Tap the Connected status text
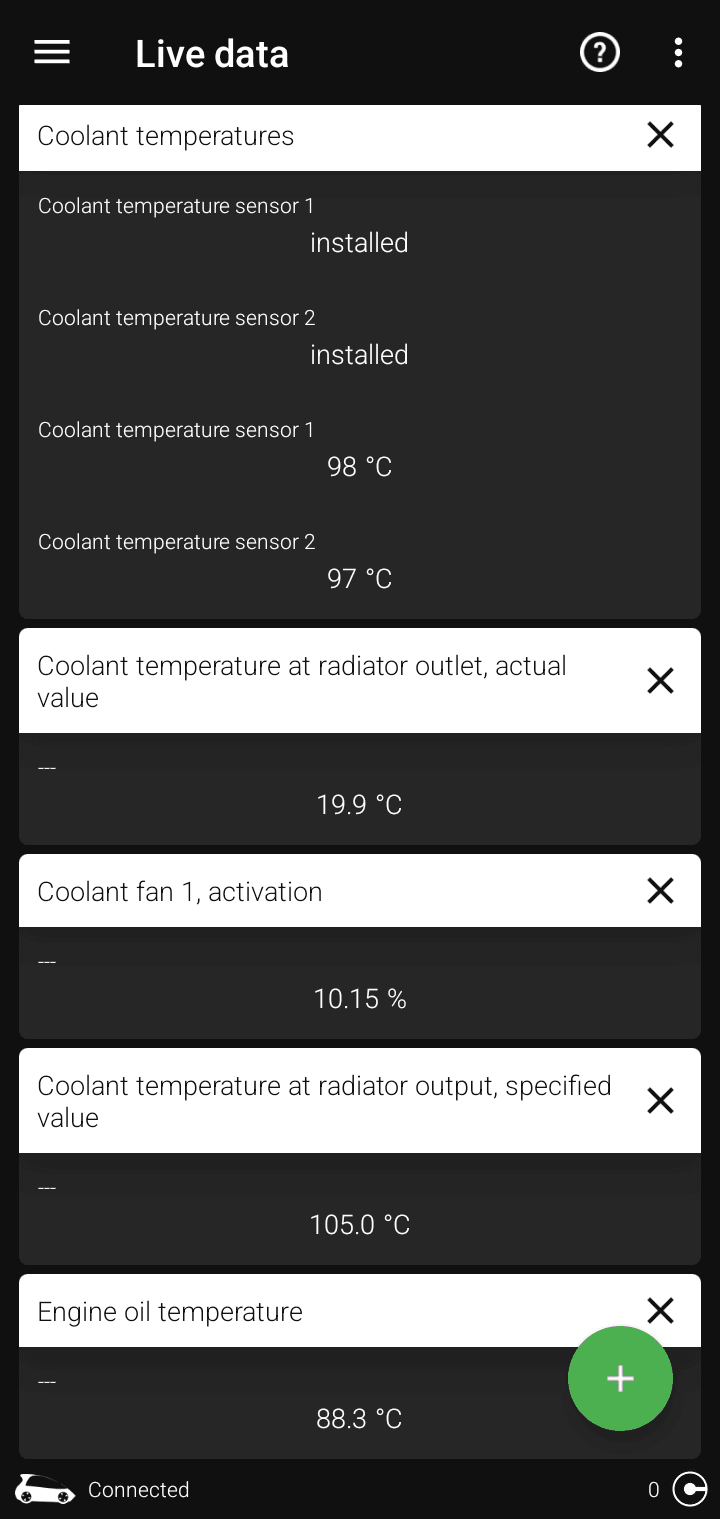This screenshot has width=720, height=1519. [138, 1489]
